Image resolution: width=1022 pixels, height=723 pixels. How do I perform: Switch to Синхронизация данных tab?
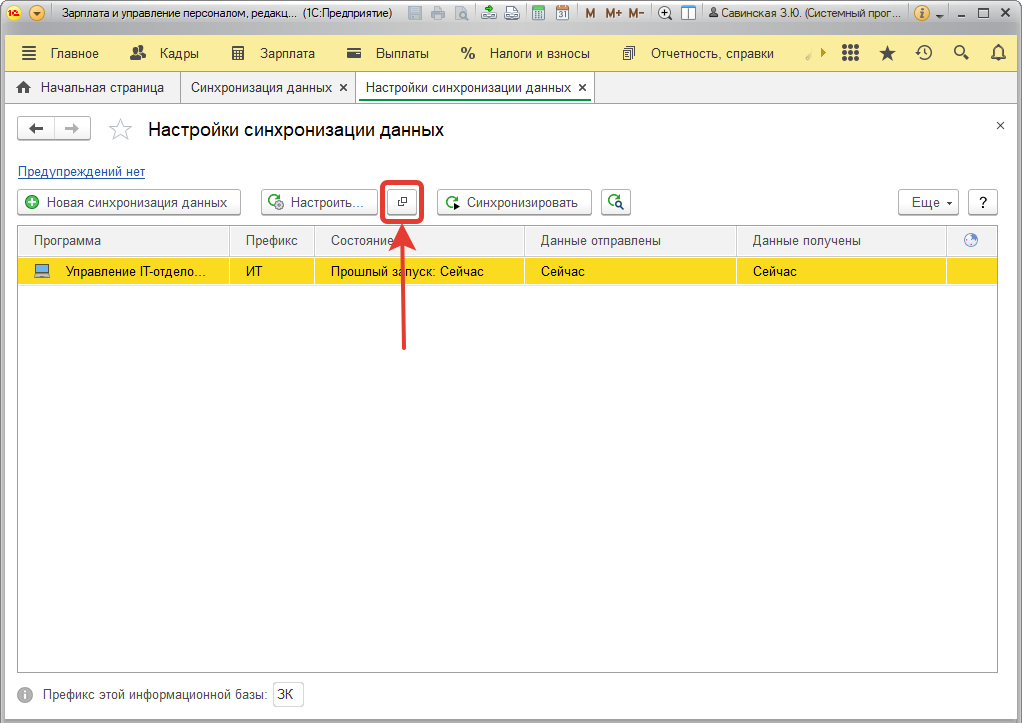coord(261,87)
